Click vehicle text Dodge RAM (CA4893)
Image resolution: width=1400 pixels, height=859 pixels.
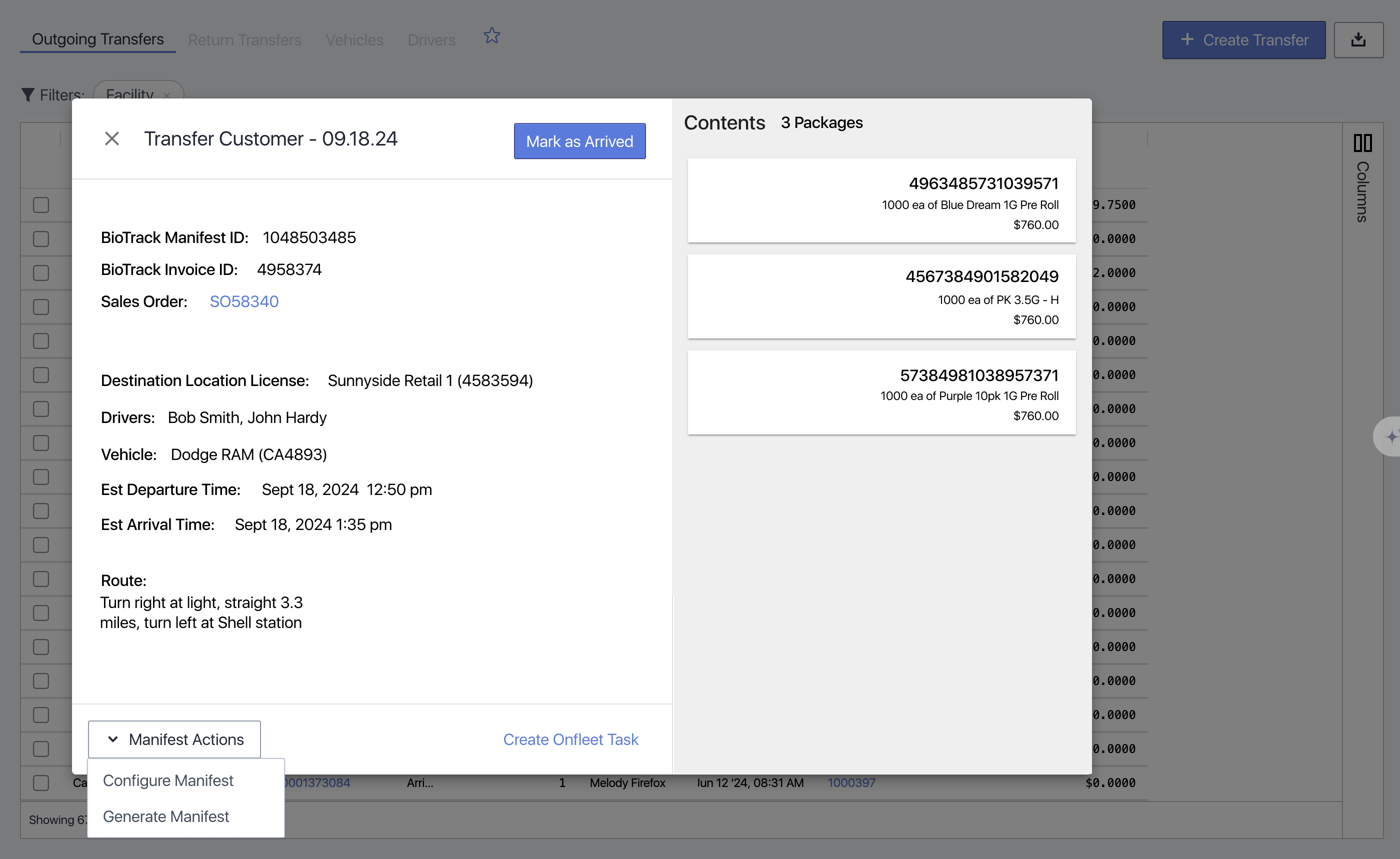pyautogui.click(x=249, y=454)
